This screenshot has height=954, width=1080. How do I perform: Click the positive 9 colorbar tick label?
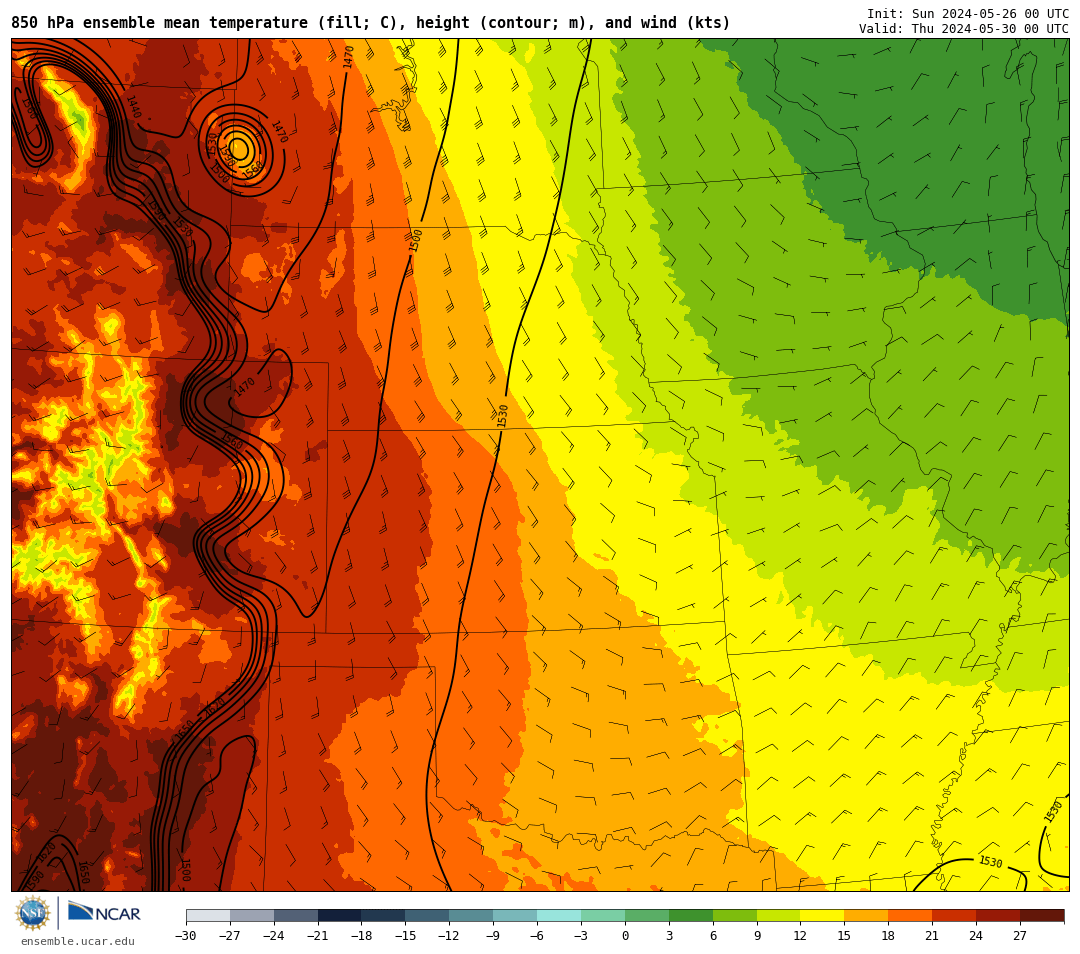click(757, 935)
